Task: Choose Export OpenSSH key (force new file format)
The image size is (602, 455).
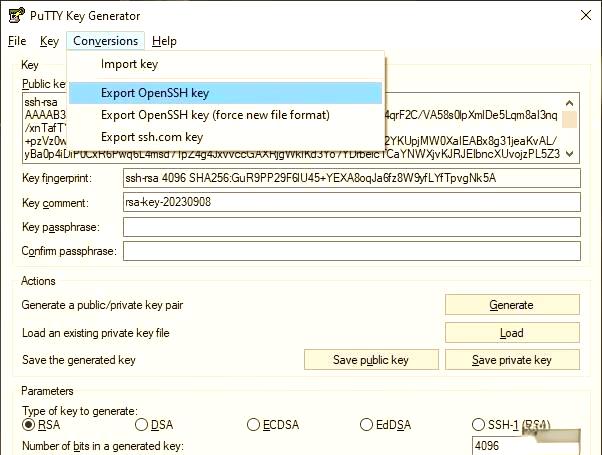Action: point(215,115)
